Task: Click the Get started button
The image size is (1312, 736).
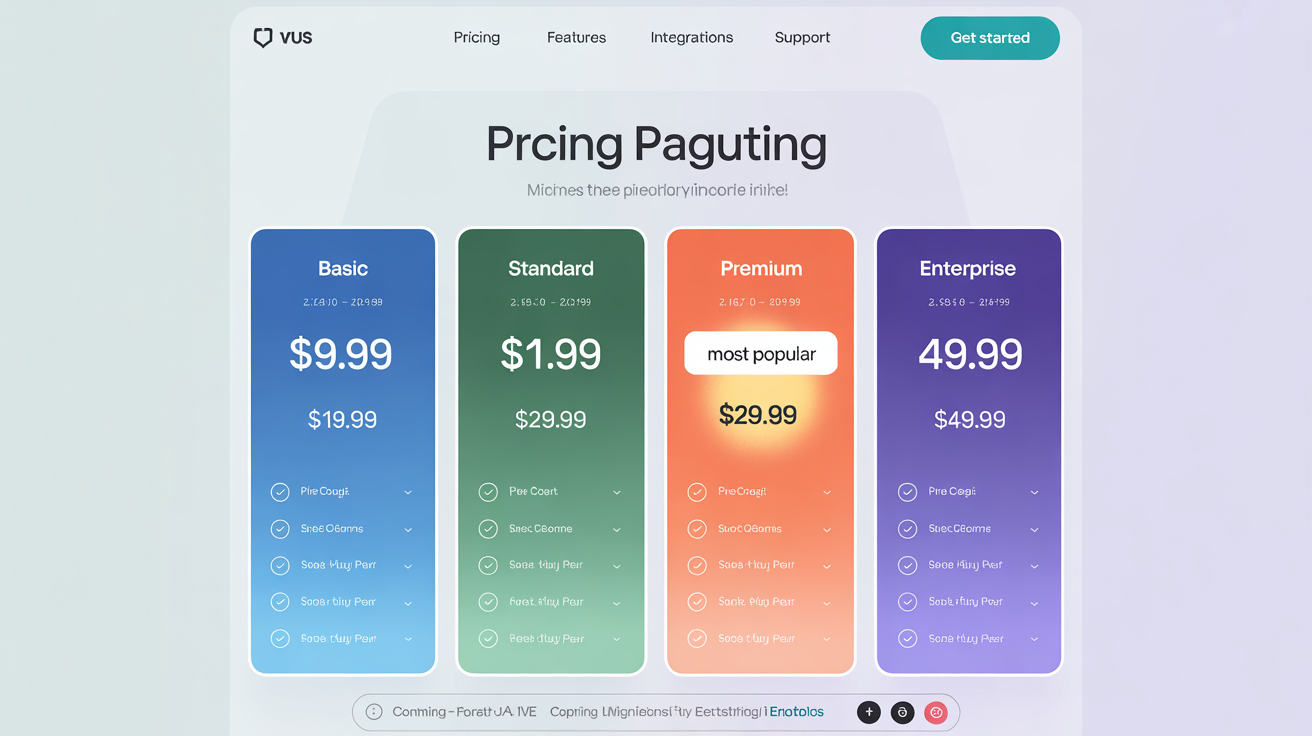Action: pyautogui.click(x=990, y=37)
